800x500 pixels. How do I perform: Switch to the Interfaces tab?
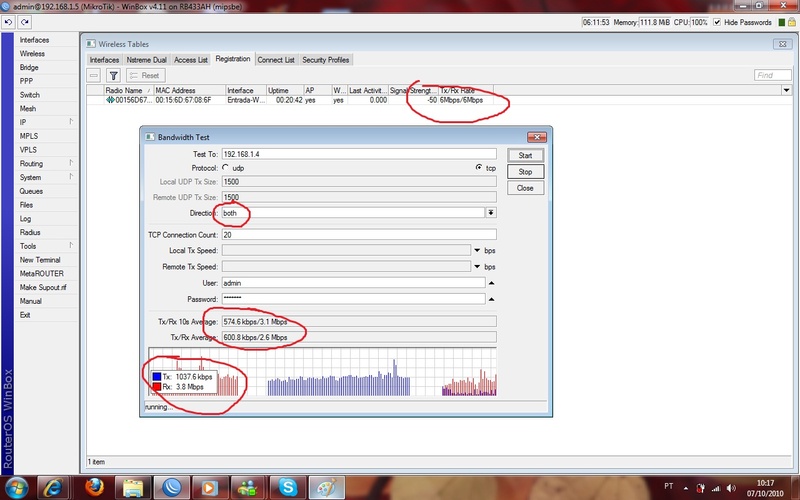point(104,60)
